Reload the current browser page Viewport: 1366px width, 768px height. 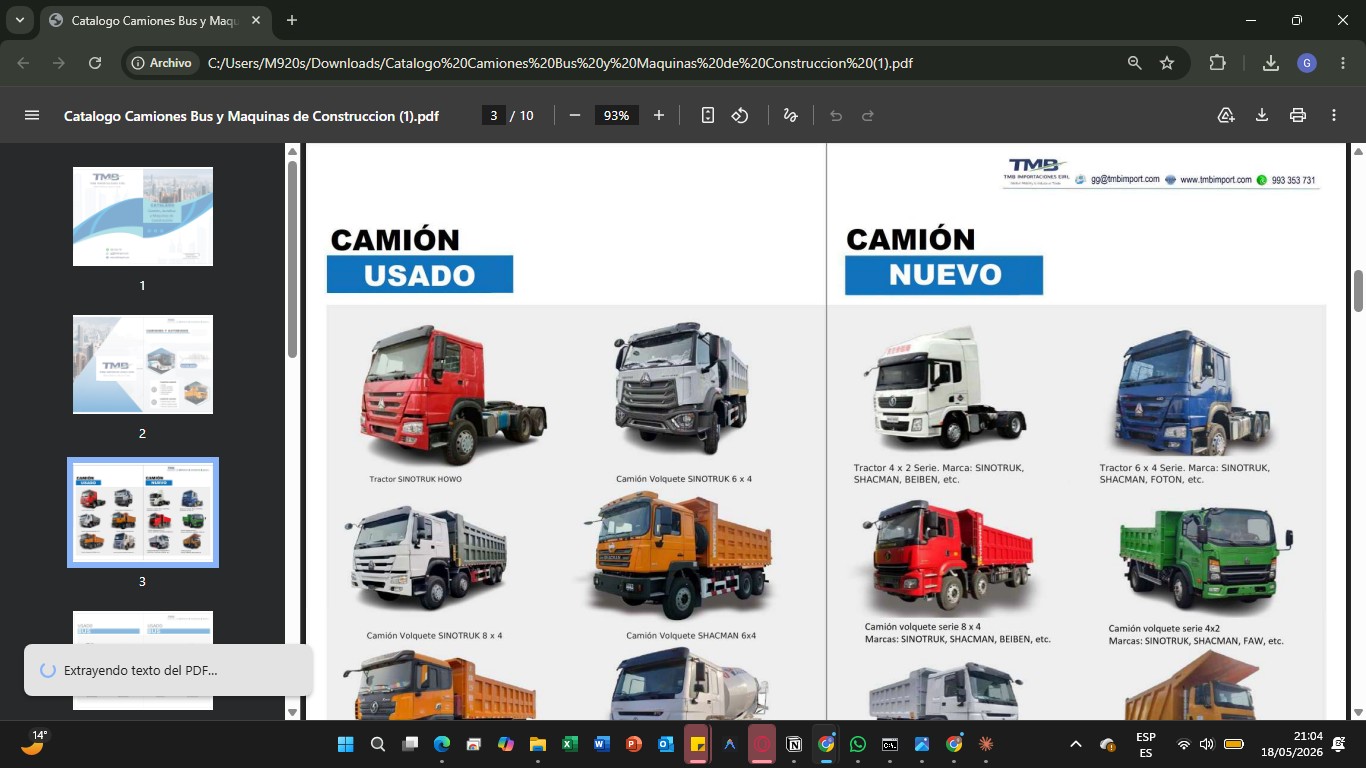tap(95, 63)
